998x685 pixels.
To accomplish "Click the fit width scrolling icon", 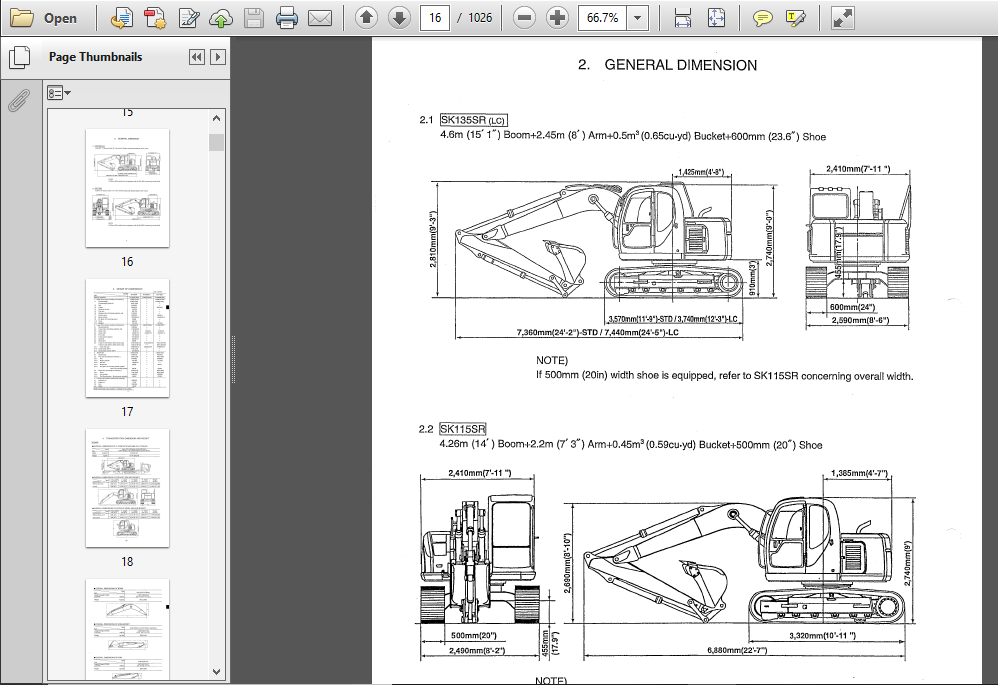I will coord(682,18).
